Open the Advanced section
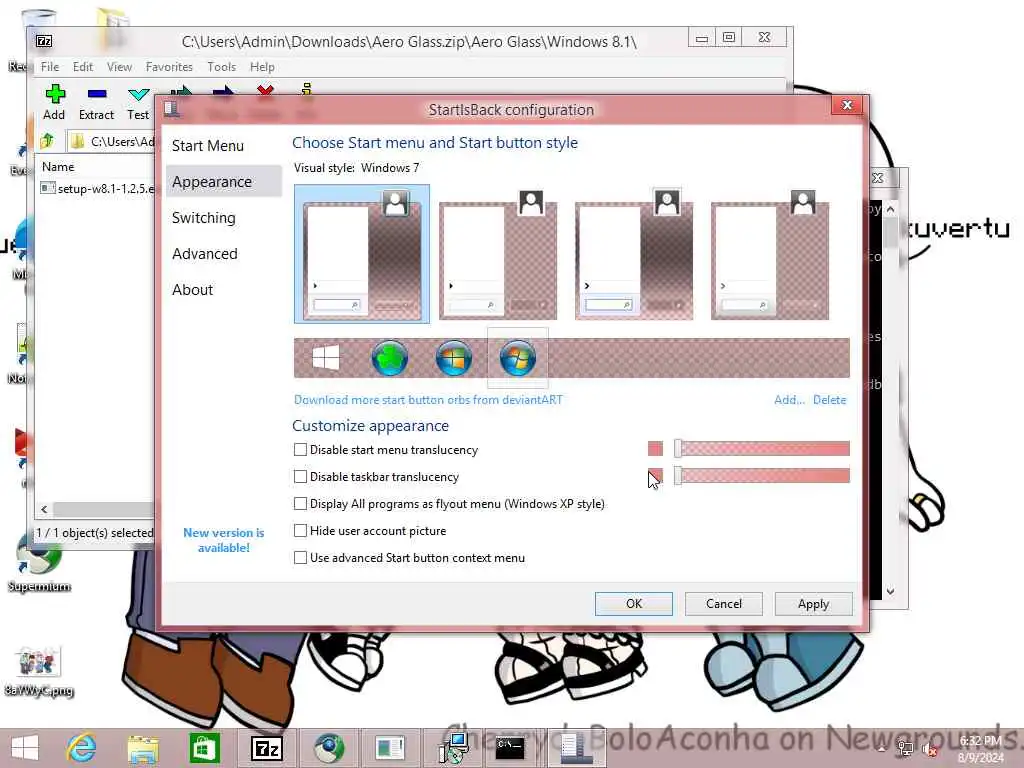Viewport: 1024px width, 768px height. (205, 253)
